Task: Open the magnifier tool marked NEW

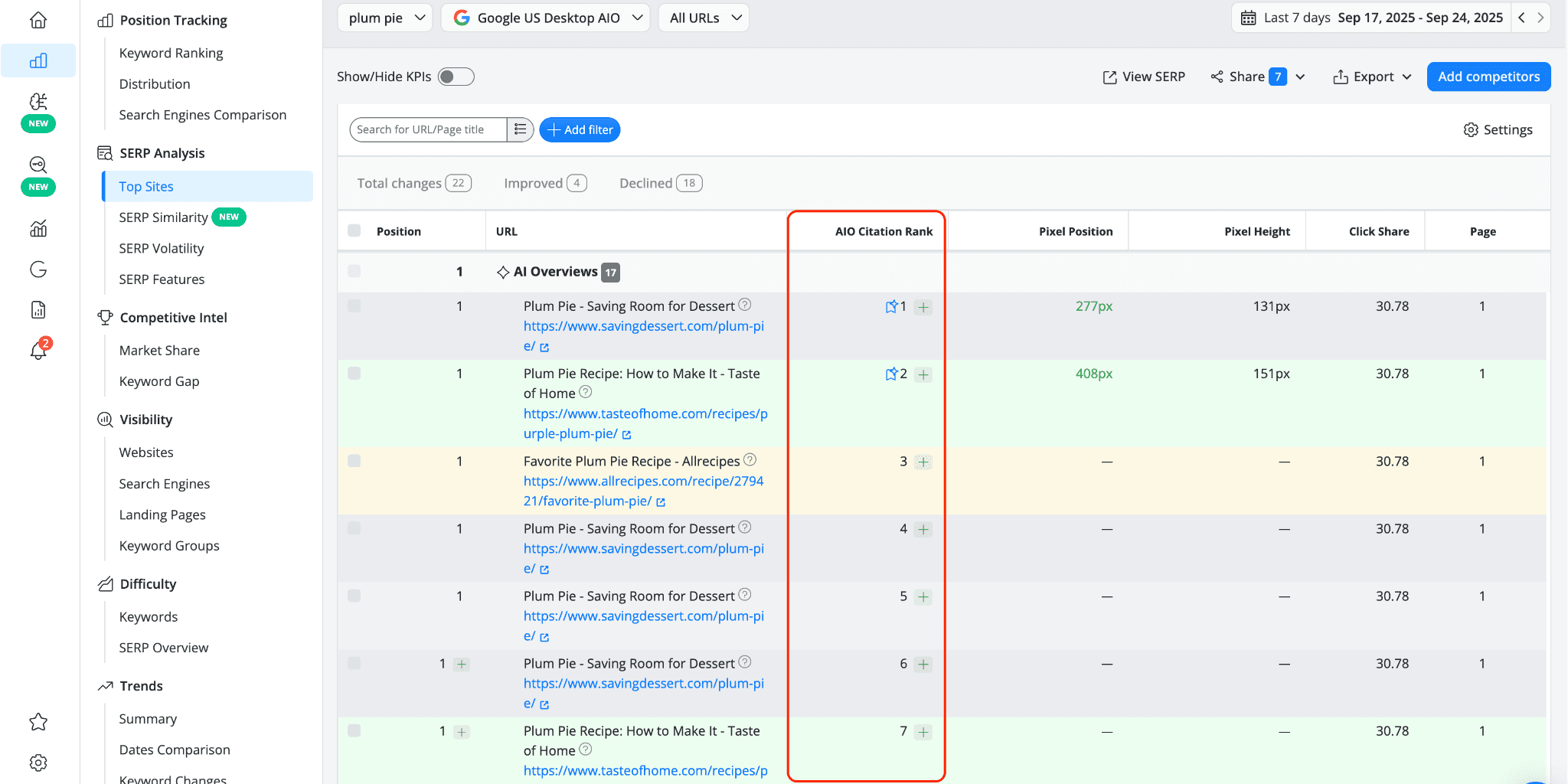Action: [38, 165]
